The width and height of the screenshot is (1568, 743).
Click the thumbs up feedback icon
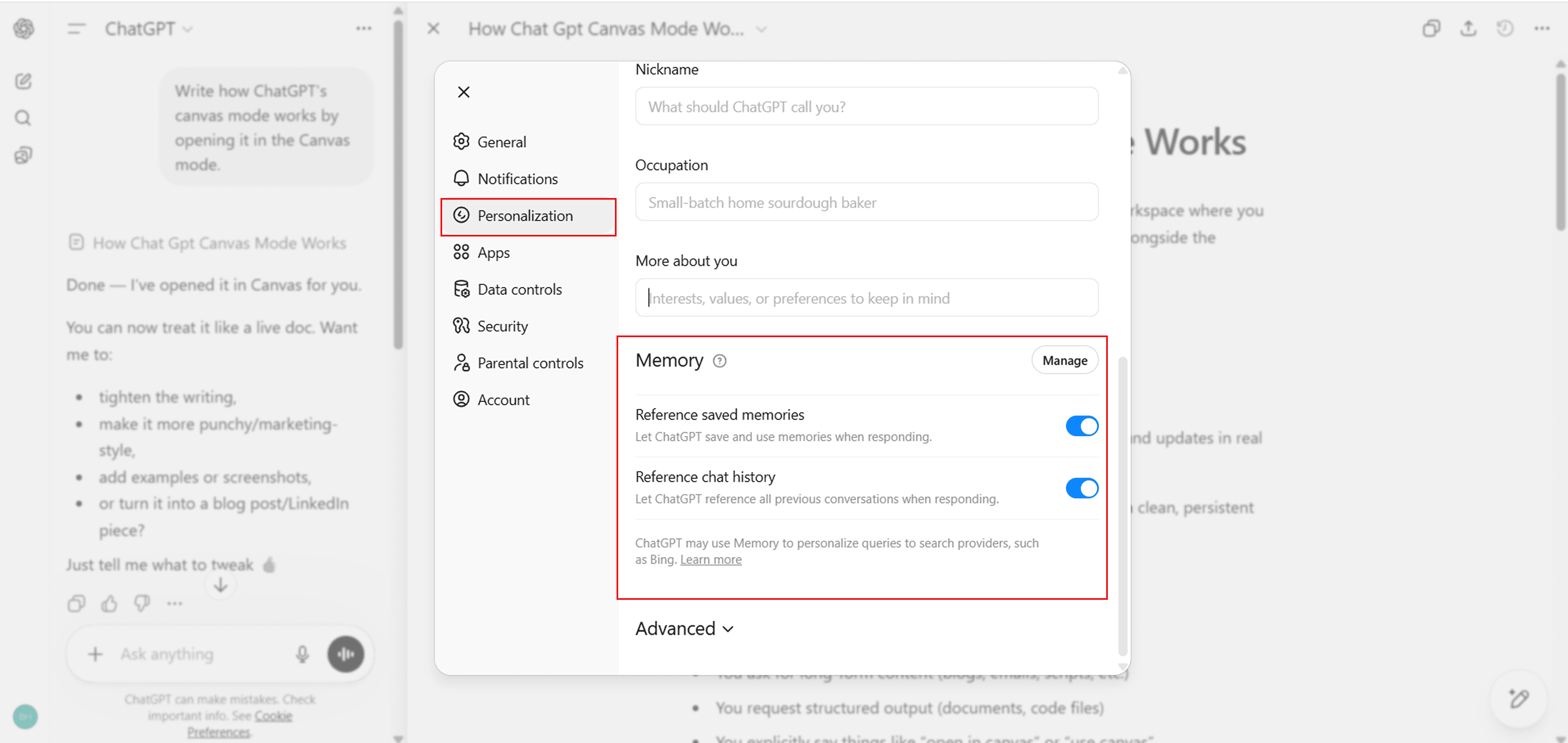click(x=109, y=603)
